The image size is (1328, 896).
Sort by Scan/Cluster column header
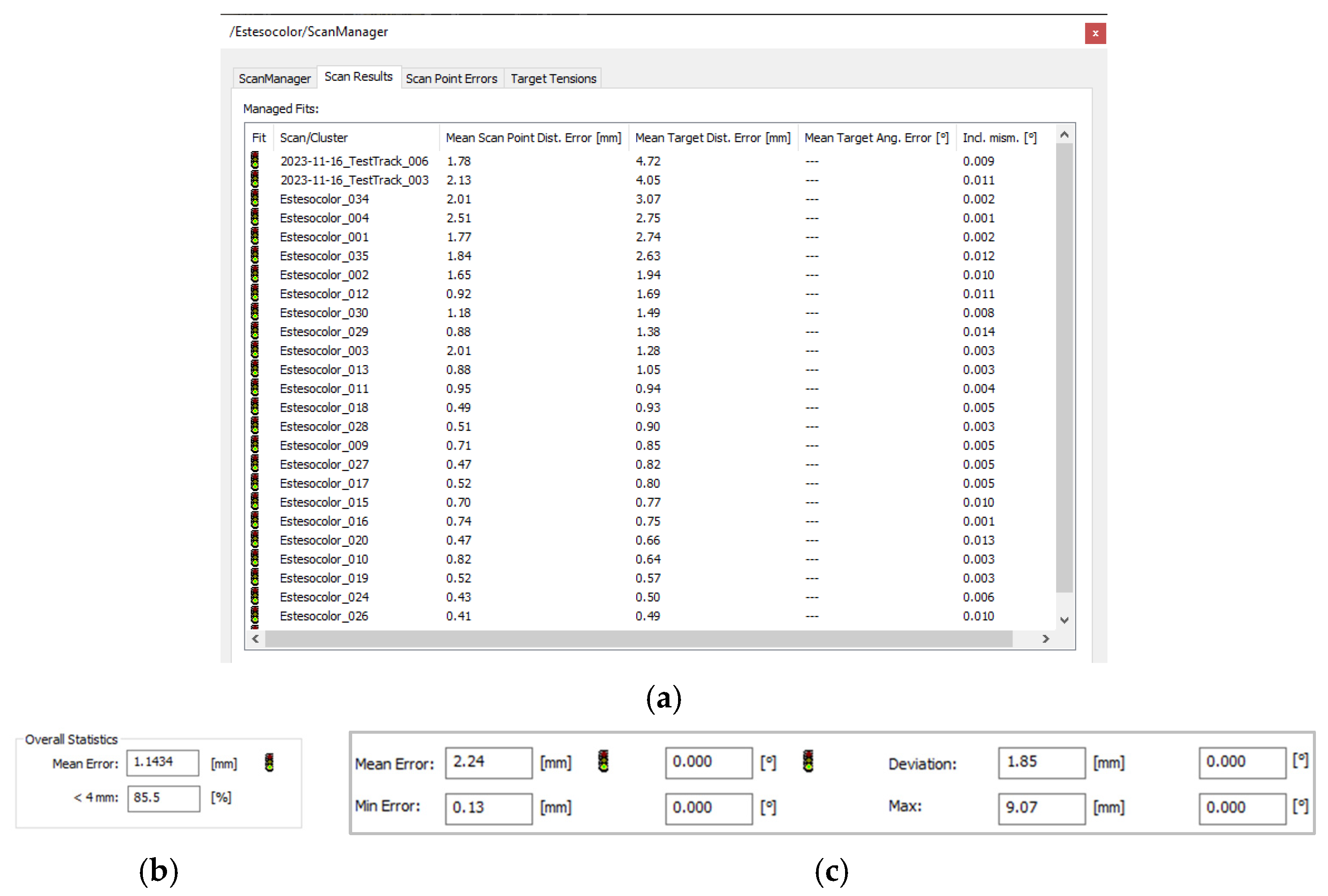(x=314, y=138)
